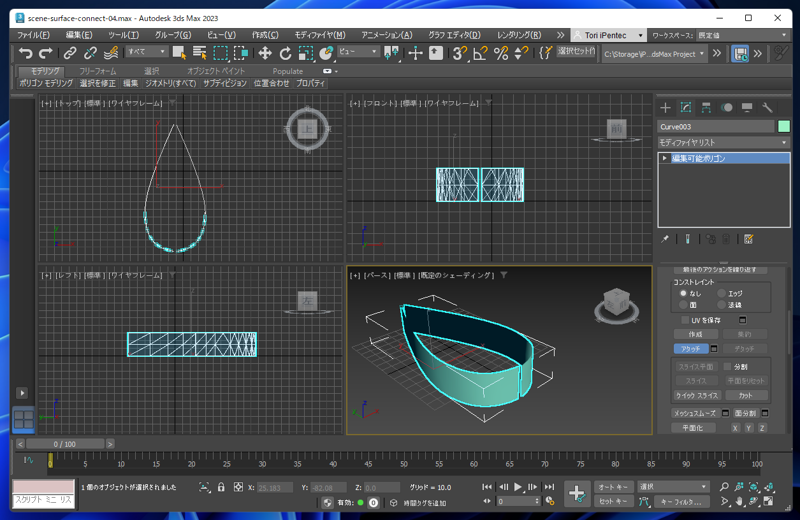Choose the Select Object tool
This screenshot has height=520, width=800.
point(179,53)
